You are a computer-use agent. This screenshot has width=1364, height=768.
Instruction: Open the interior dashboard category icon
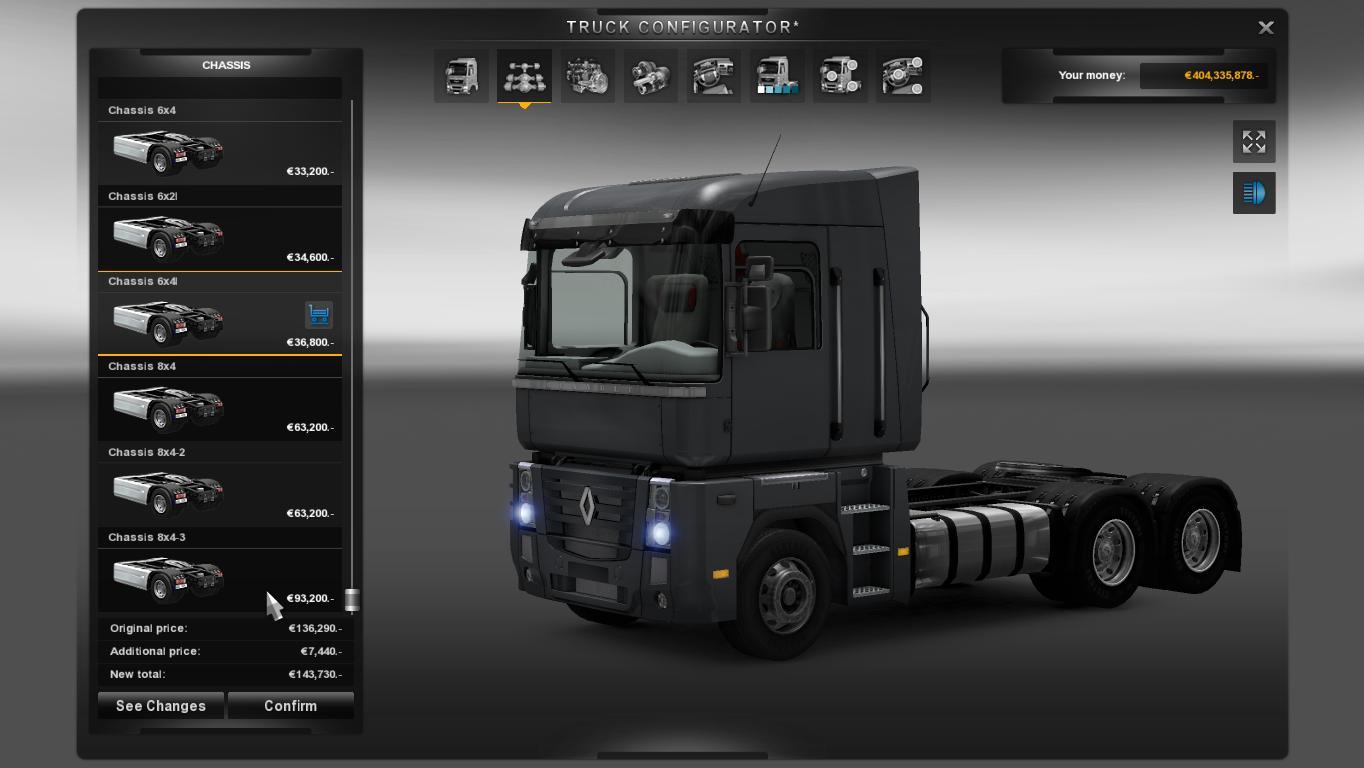[713, 76]
